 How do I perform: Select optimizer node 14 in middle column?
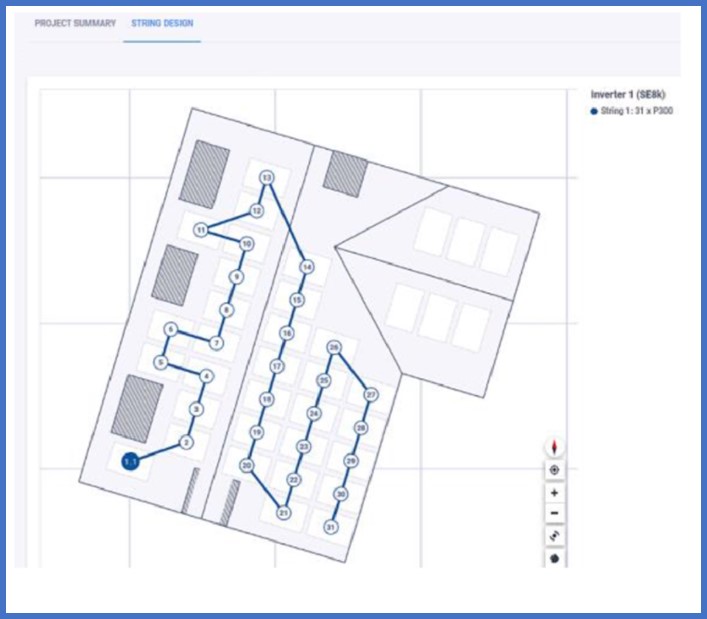(x=307, y=267)
